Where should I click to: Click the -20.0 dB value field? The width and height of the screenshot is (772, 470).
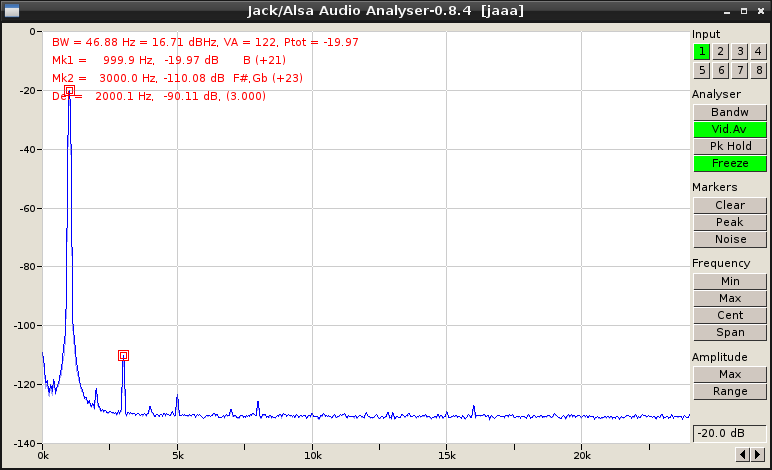(730, 434)
